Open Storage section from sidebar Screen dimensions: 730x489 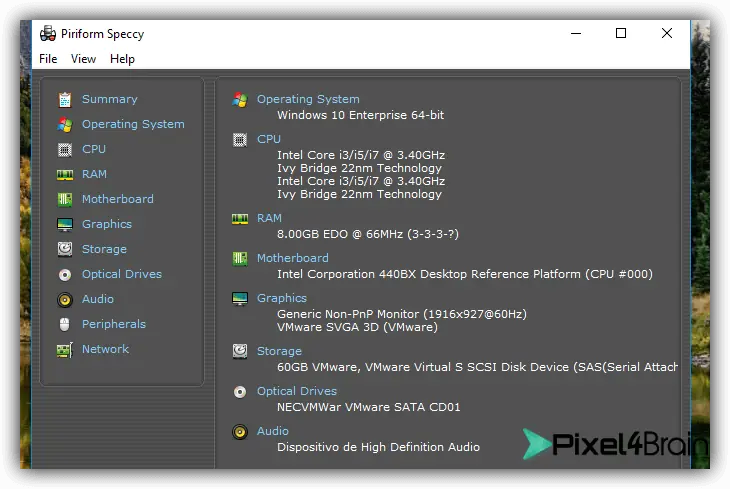(104, 249)
